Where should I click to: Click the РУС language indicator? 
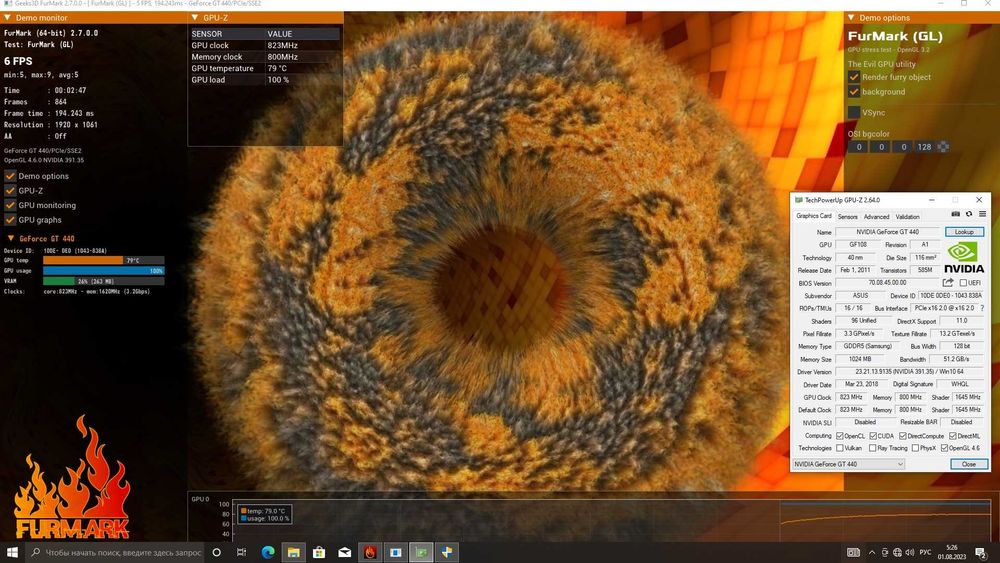coord(925,552)
